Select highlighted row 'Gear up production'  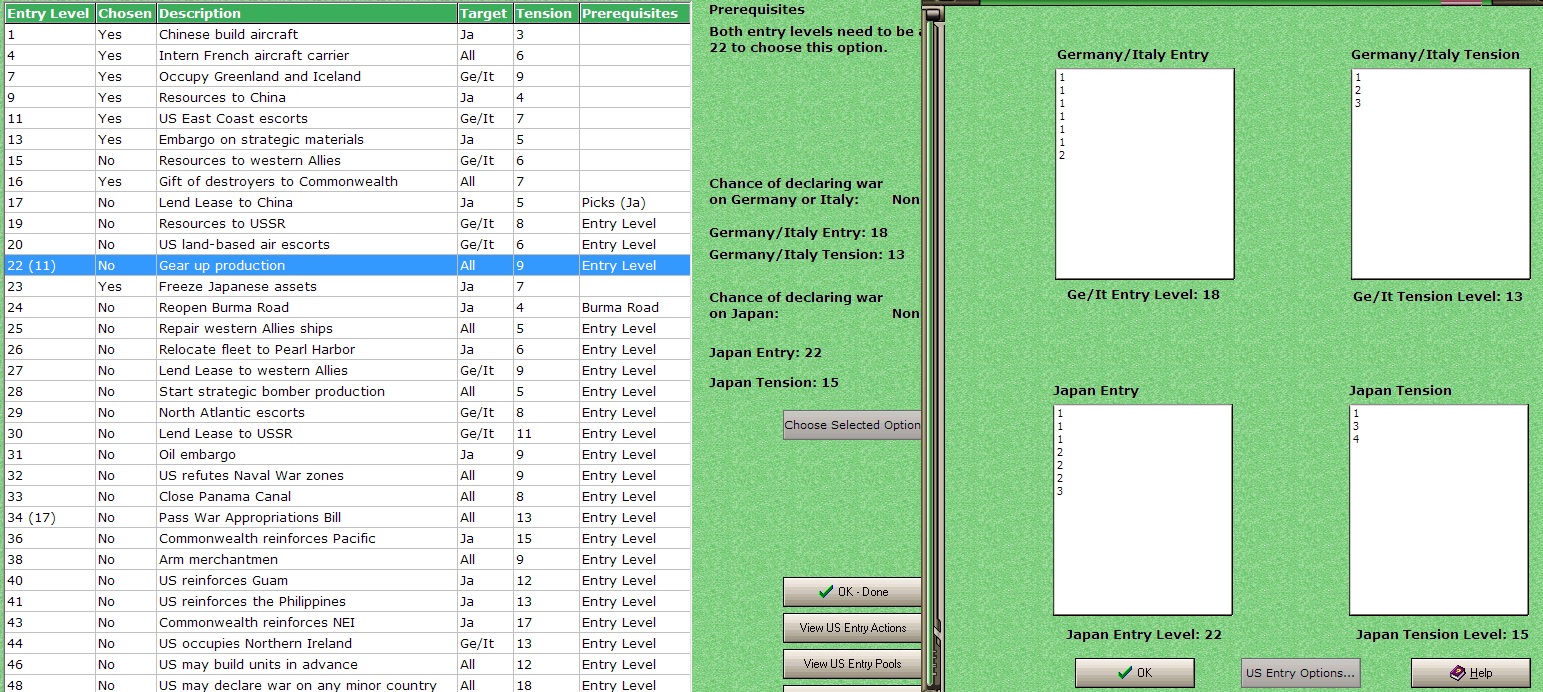tap(347, 265)
